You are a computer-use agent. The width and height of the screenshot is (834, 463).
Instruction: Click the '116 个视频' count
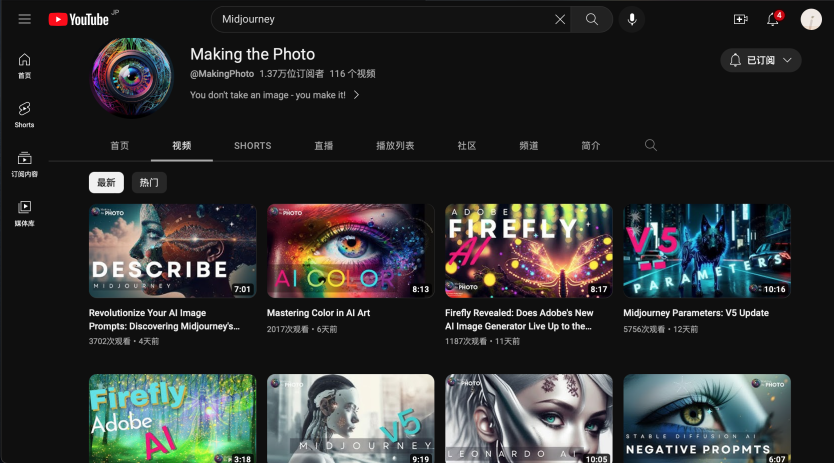click(352, 74)
